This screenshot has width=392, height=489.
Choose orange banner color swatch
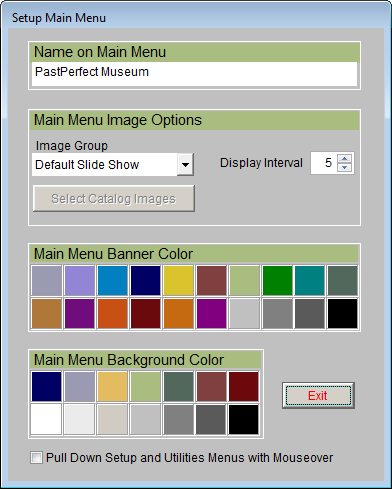pyautogui.click(x=178, y=314)
